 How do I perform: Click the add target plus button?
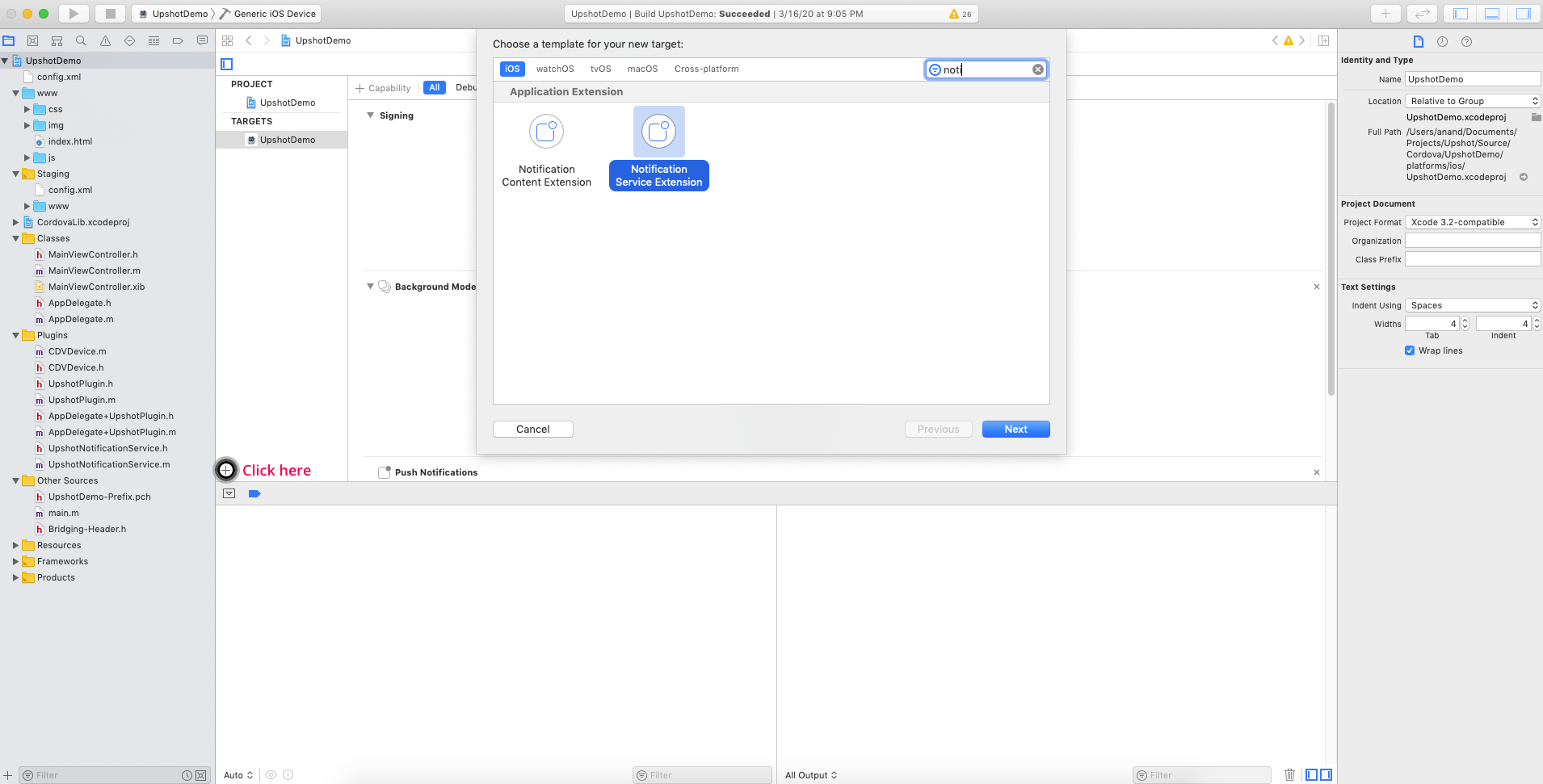pos(226,470)
